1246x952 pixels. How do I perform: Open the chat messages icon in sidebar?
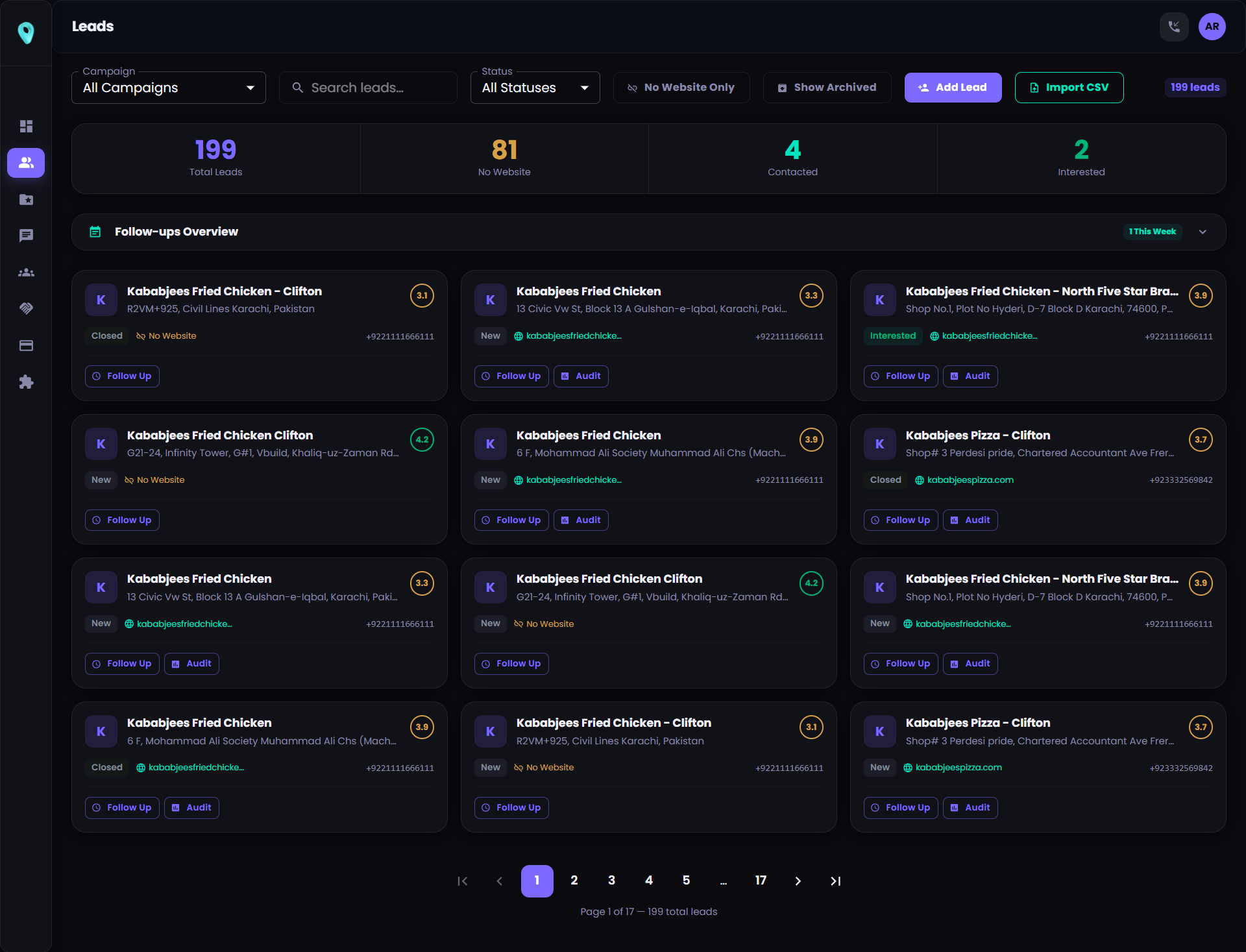[x=26, y=236]
